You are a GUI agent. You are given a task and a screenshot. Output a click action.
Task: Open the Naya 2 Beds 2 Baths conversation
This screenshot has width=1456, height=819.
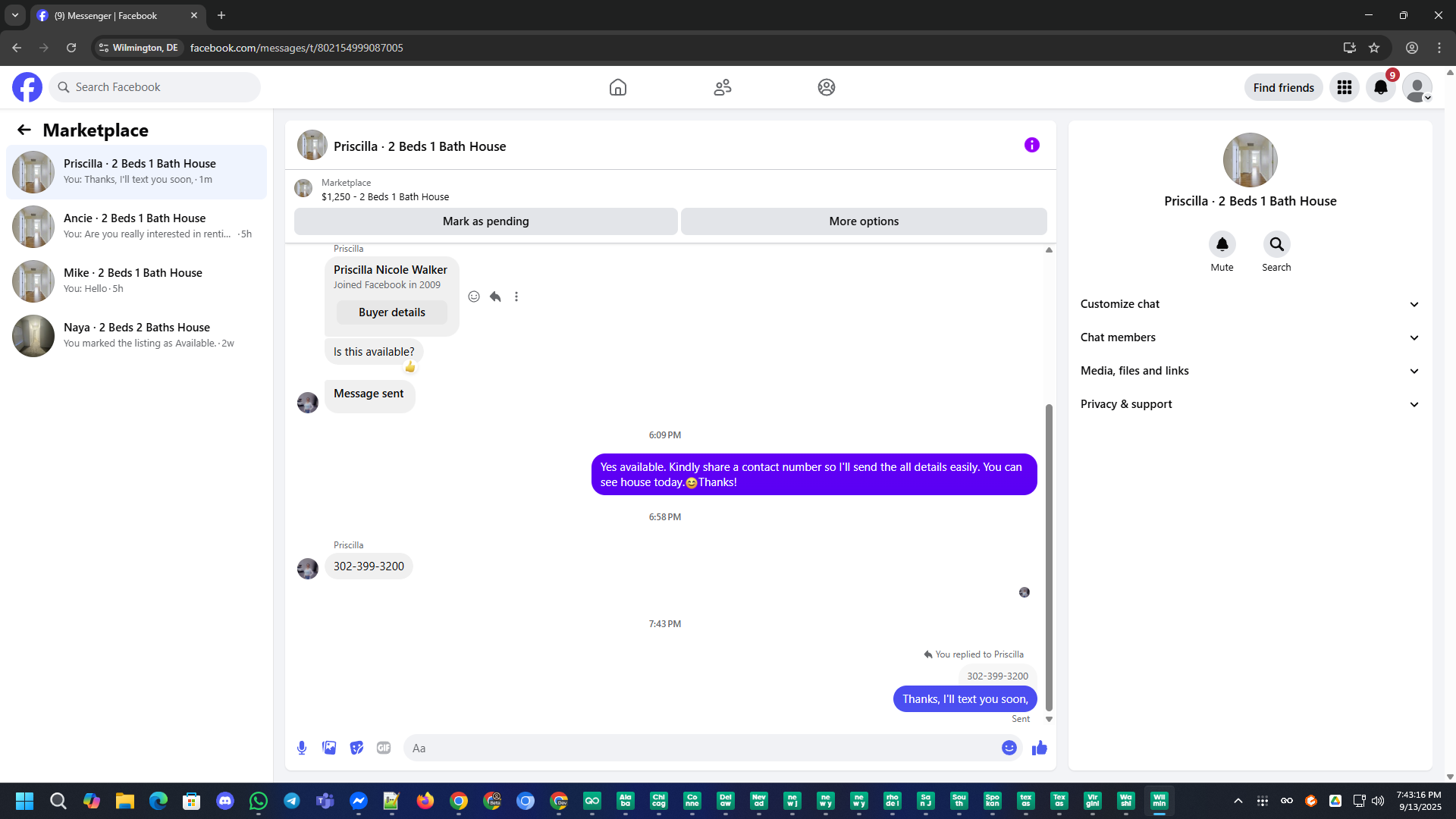tap(136, 335)
